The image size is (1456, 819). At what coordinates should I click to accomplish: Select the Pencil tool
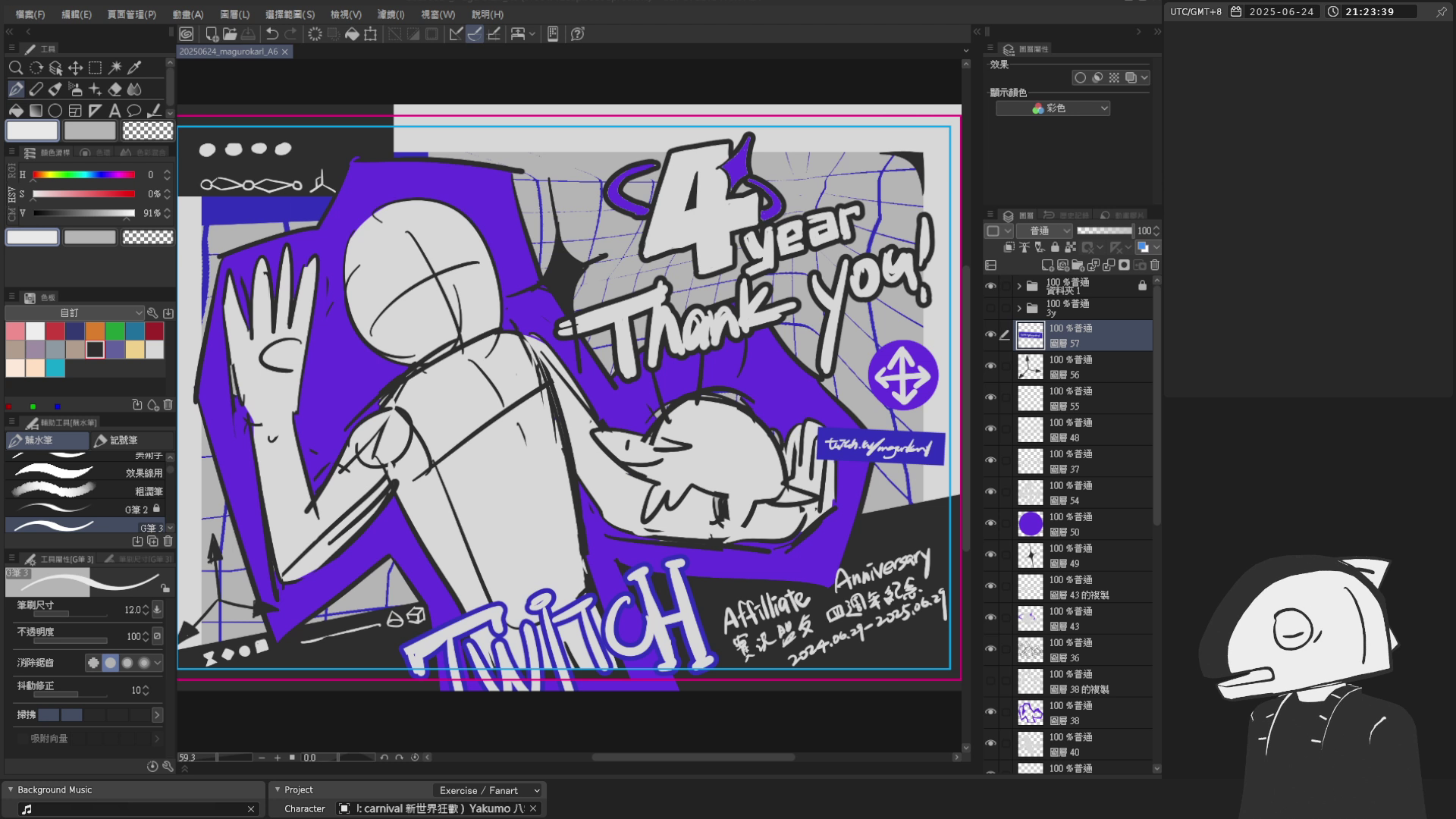click(x=36, y=89)
